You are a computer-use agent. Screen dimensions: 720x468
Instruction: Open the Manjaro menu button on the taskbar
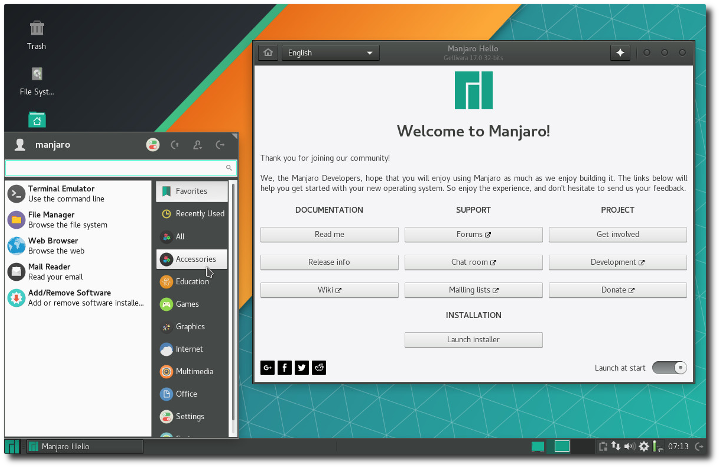click(12, 446)
